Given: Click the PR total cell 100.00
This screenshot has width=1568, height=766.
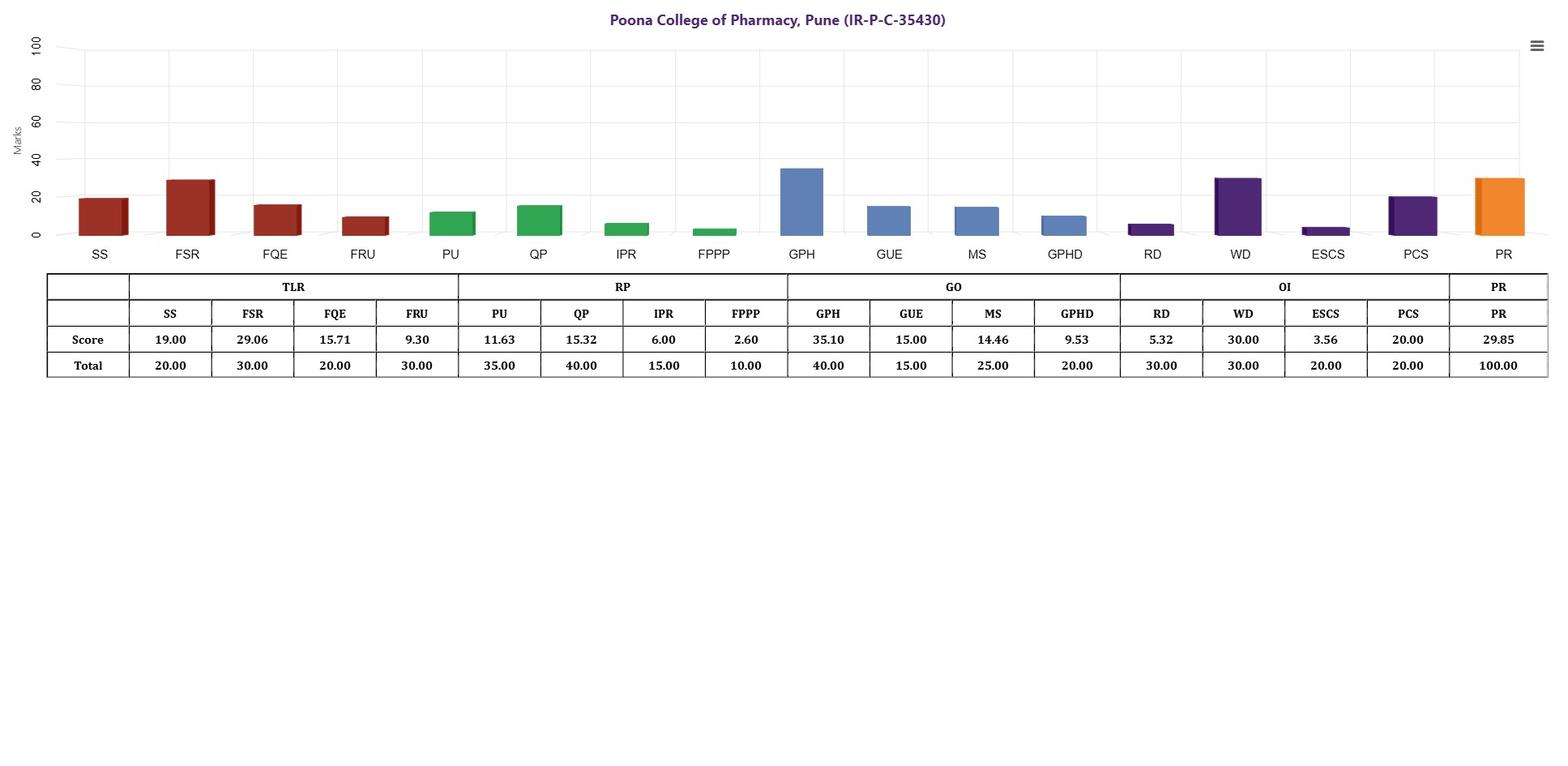Looking at the screenshot, I should [x=1498, y=366].
